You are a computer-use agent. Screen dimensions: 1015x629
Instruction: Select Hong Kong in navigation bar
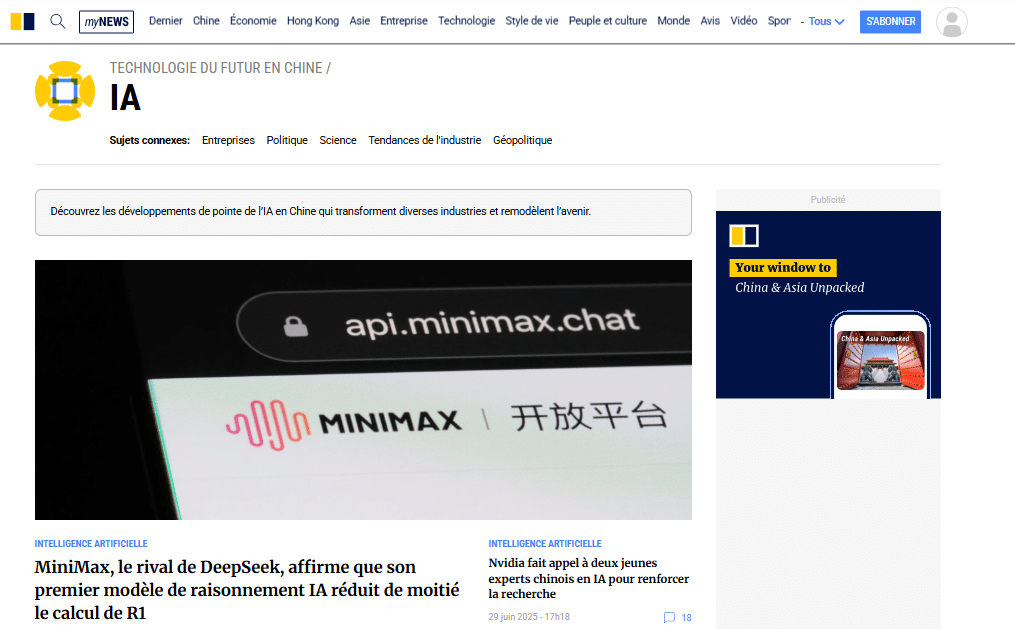313,21
